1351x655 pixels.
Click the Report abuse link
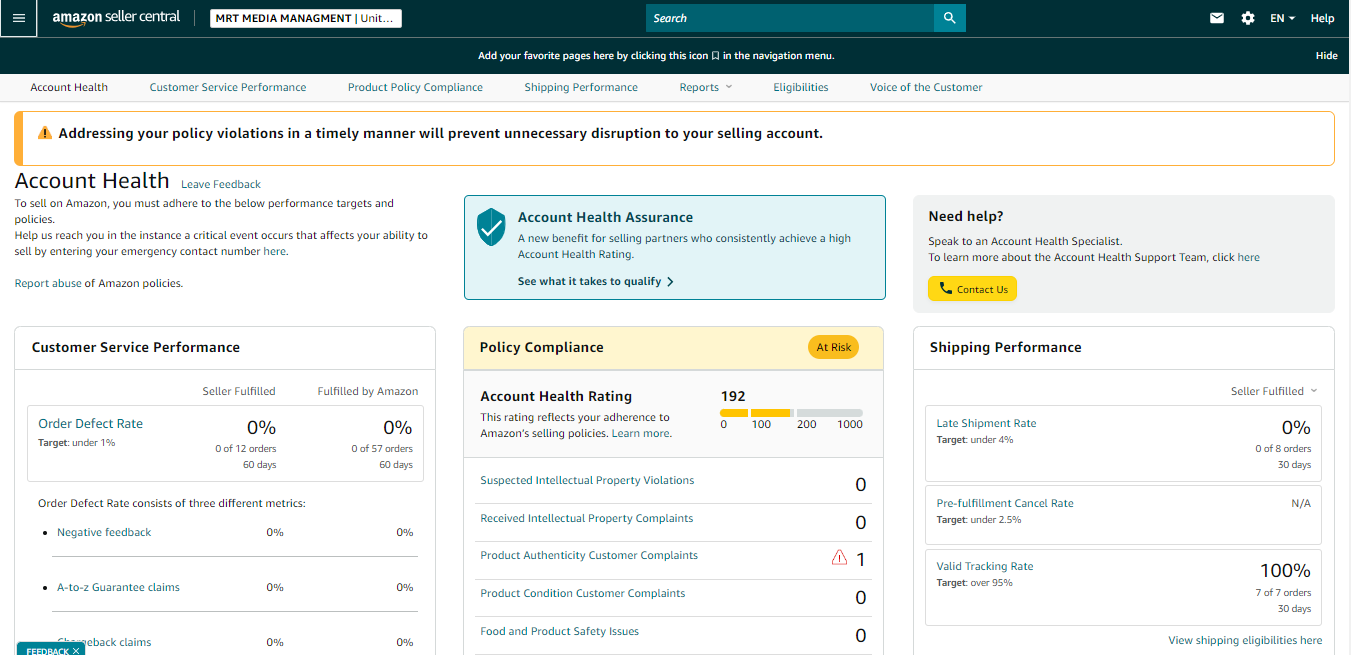48,283
